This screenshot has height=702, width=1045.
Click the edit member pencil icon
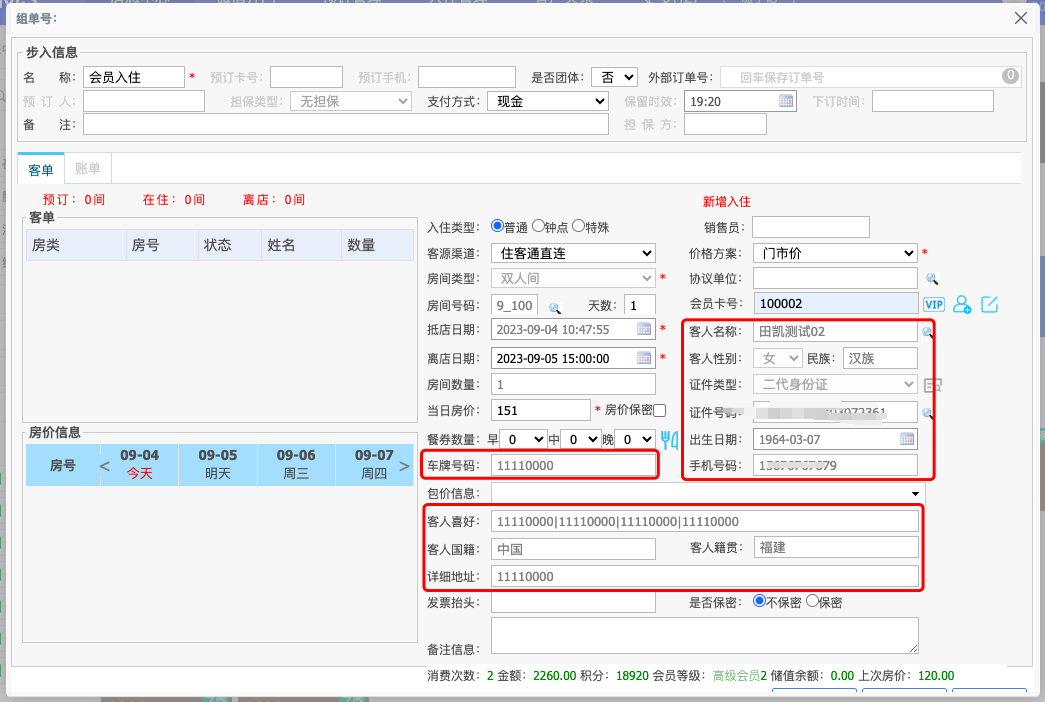click(990, 305)
